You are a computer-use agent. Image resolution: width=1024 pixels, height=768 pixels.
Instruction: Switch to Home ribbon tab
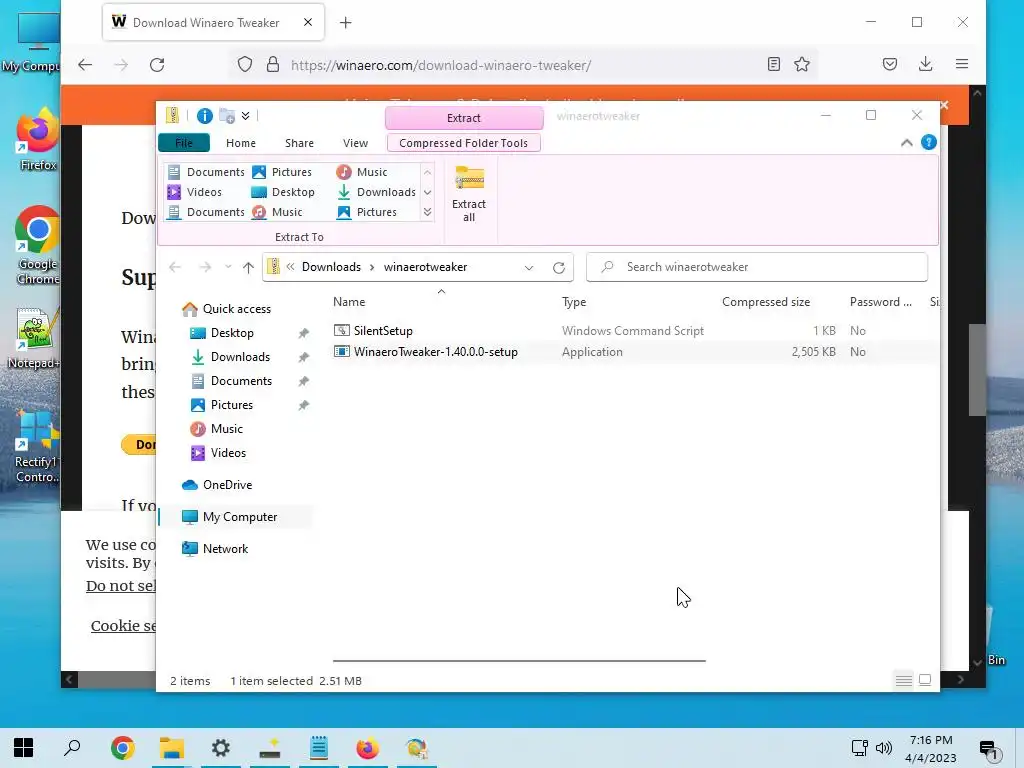(x=241, y=143)
